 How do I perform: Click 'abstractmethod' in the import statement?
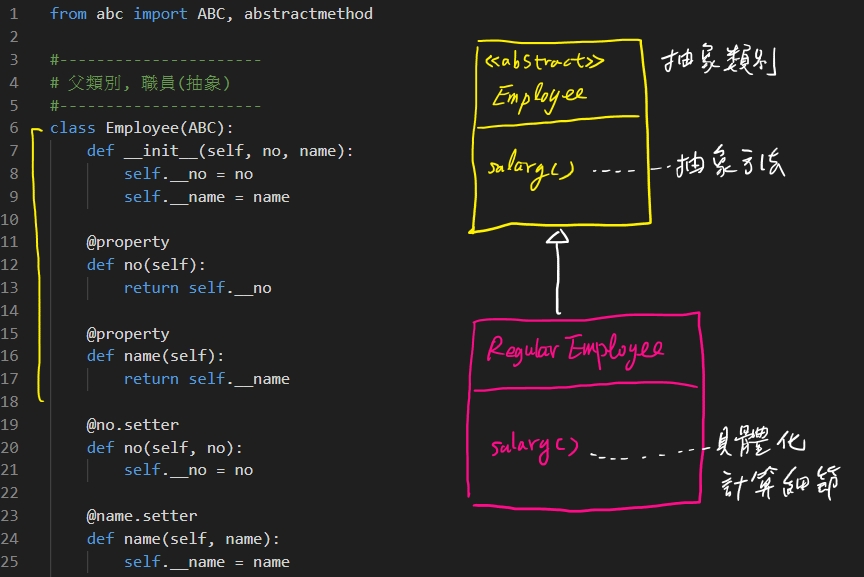pos(318,14)
